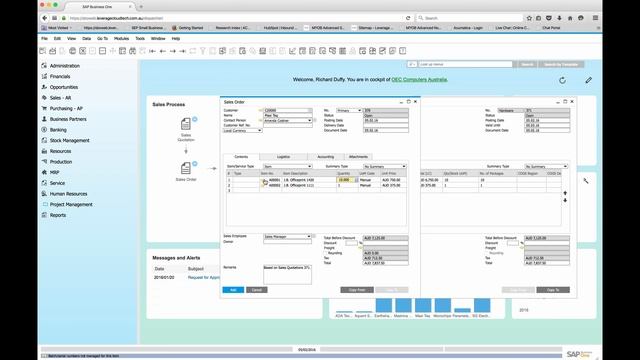Click the pencil edit cockpit icon
The width and height of the screenshot is (640, 360).
click(x=588, y=80)
